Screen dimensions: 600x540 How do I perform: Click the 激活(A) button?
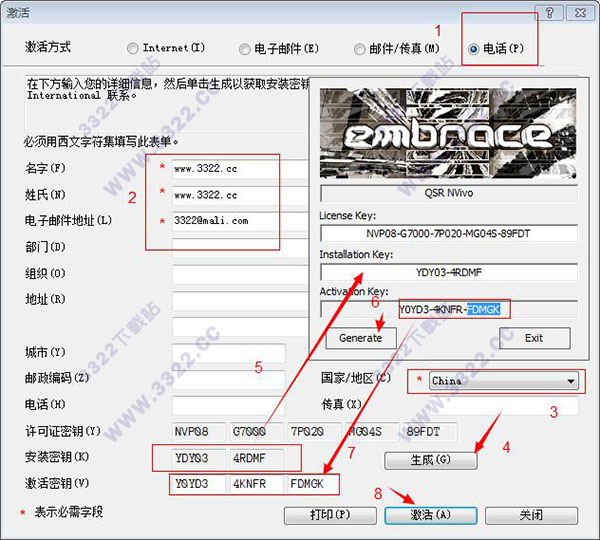click(430, 516)
